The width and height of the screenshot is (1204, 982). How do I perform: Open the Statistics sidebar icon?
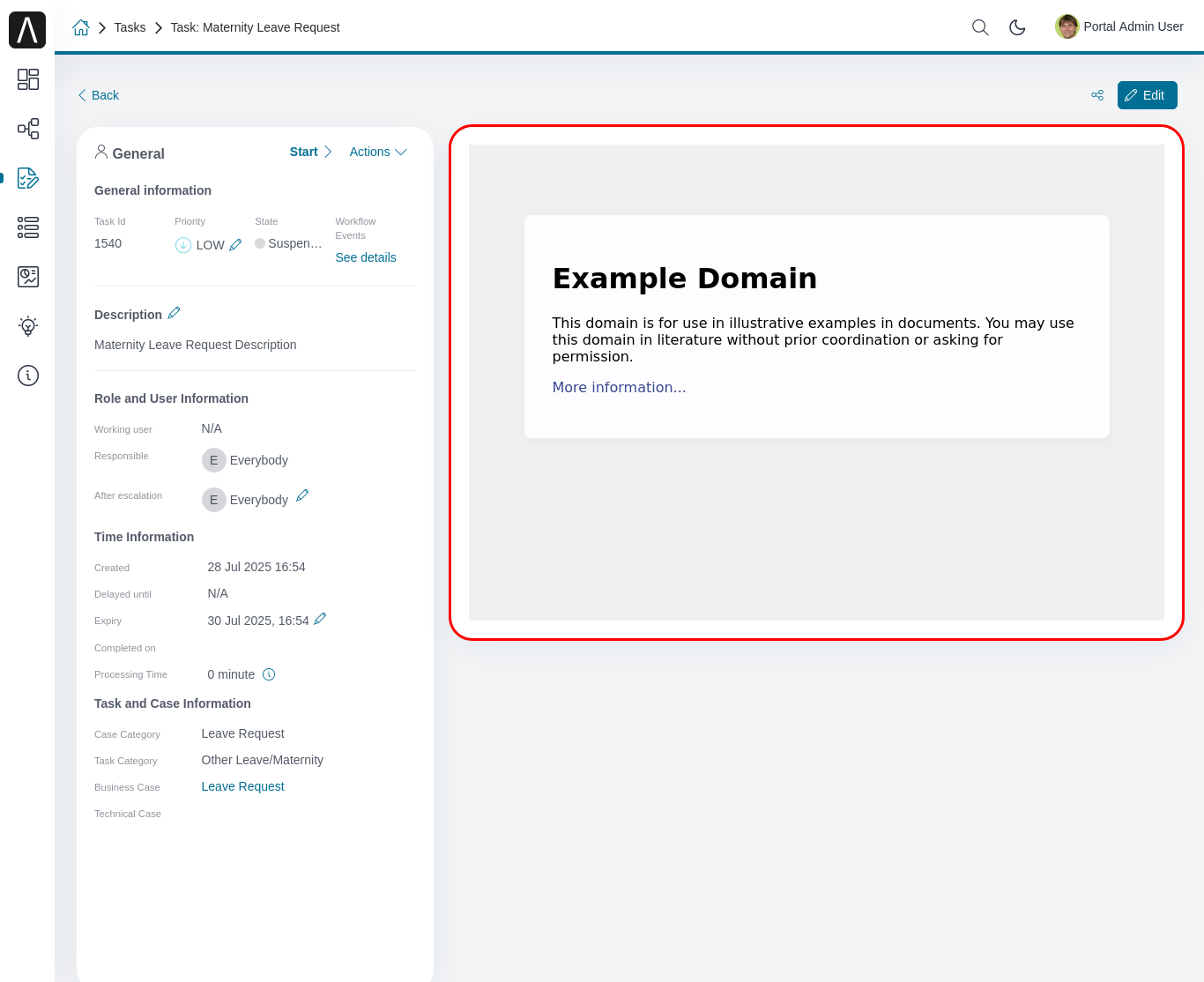click(x=27, y=276)
